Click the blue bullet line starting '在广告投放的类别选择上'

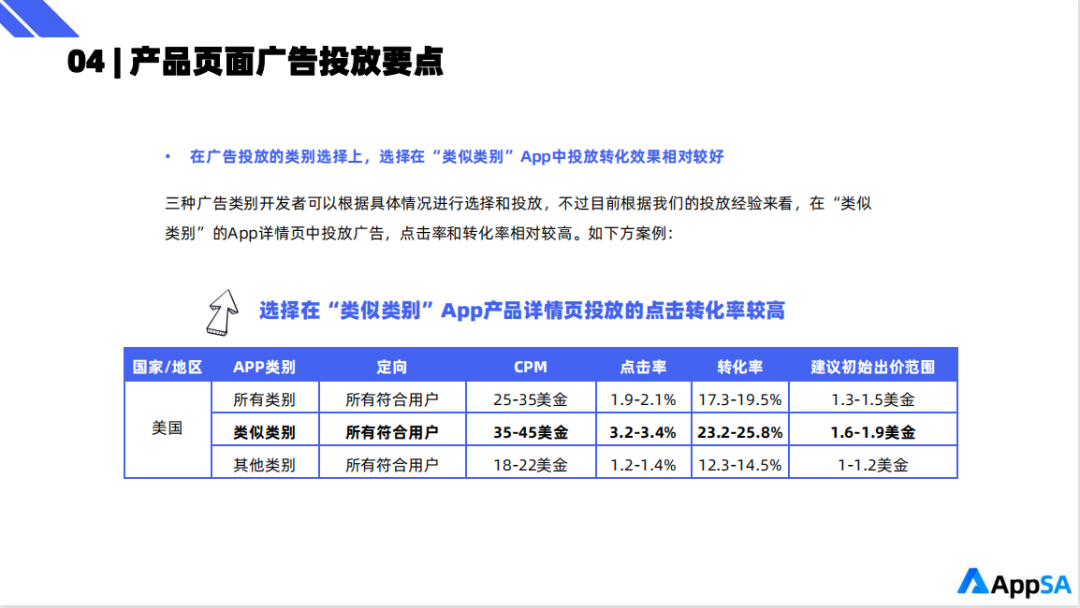click(457, 157)
